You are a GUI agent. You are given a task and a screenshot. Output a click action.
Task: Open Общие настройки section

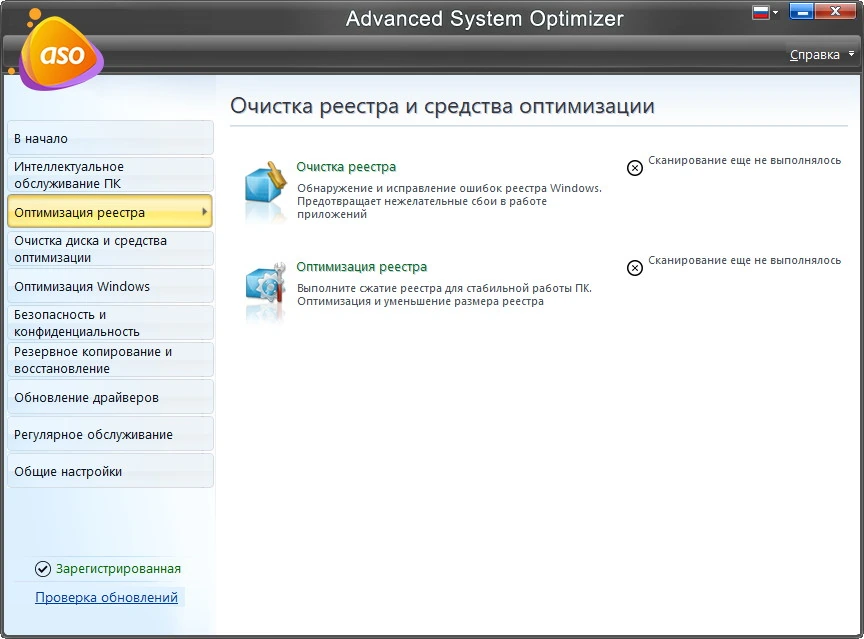coord(110,471)
